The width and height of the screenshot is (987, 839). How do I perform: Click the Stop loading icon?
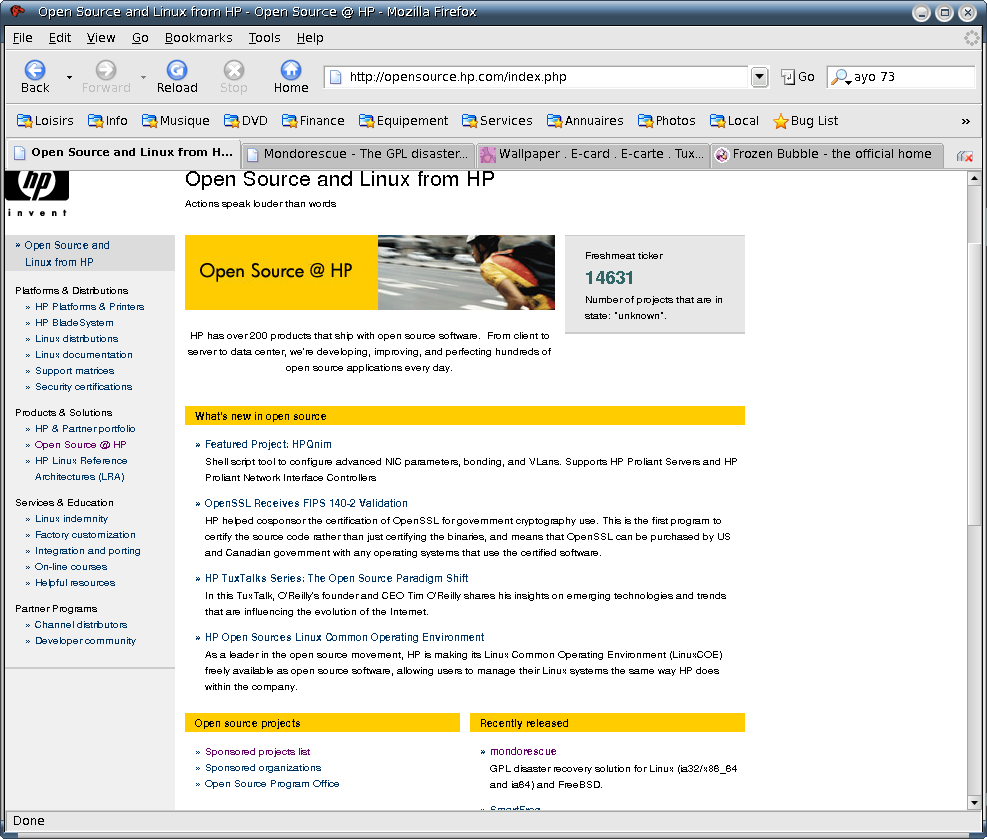click(233, 70)
